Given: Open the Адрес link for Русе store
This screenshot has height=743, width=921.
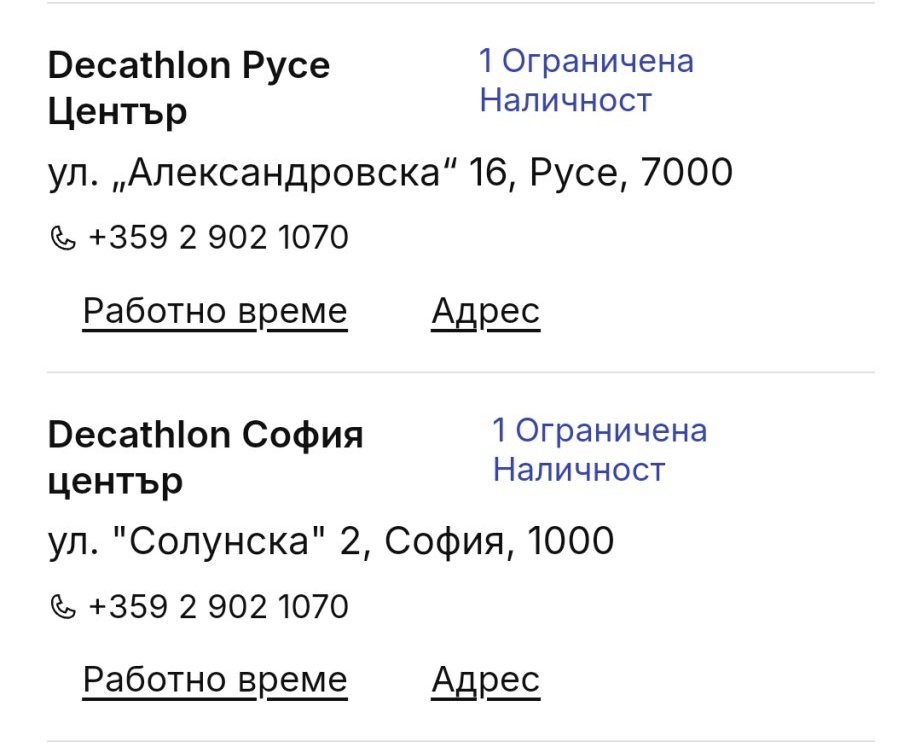Looking at the screenshot, I should tap(485, 311).
